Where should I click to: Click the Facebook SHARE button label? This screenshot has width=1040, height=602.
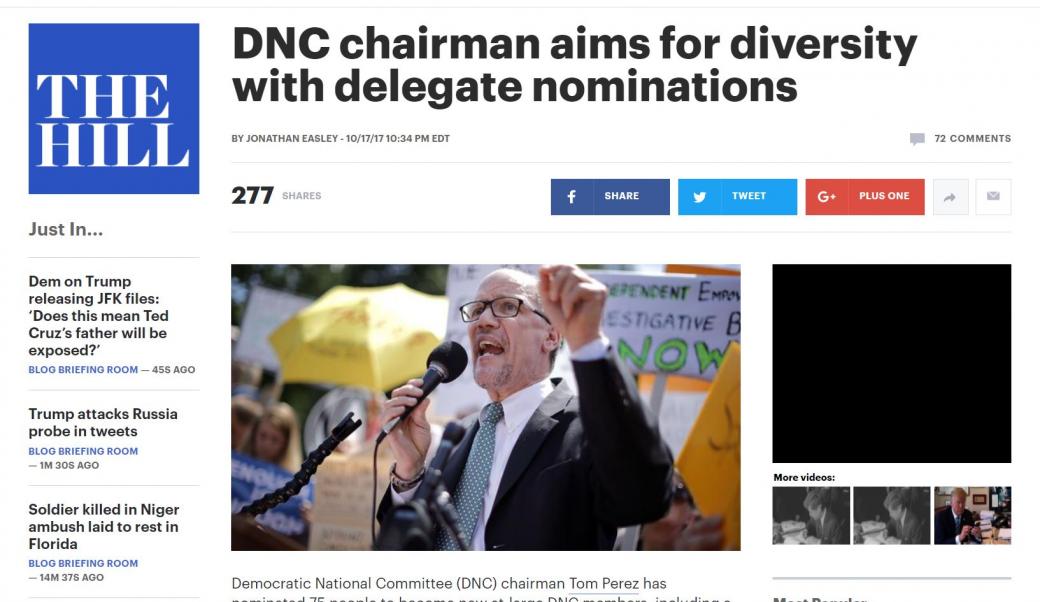621,196
